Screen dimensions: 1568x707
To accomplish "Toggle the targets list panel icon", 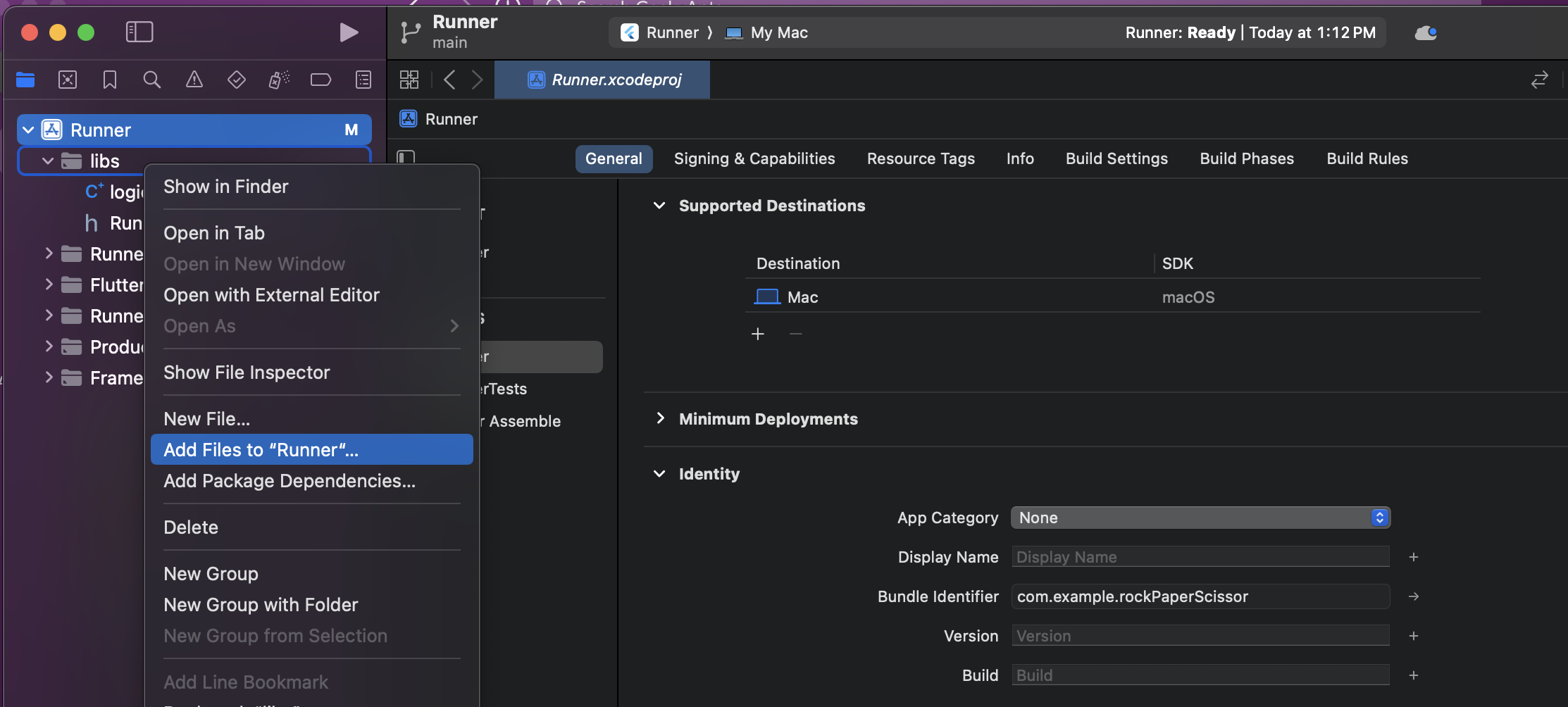I will point(406,156).
